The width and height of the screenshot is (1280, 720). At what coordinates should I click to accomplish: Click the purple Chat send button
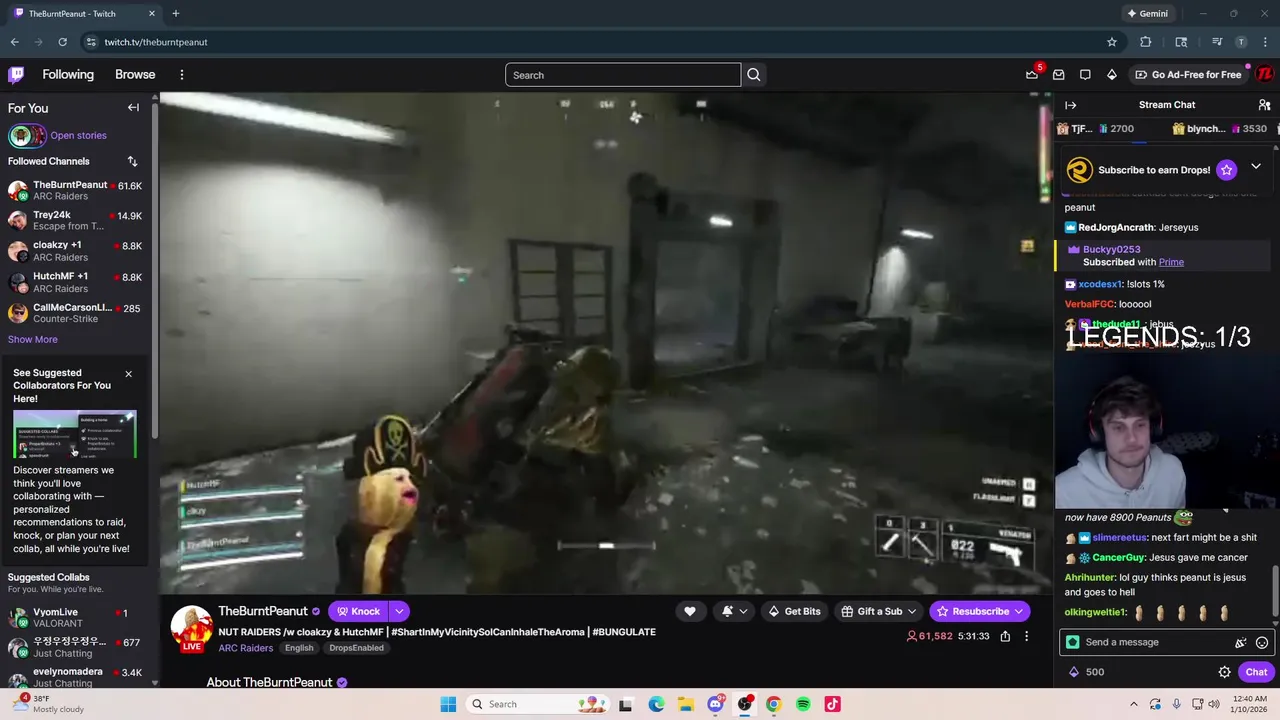tap(1257, 672)
